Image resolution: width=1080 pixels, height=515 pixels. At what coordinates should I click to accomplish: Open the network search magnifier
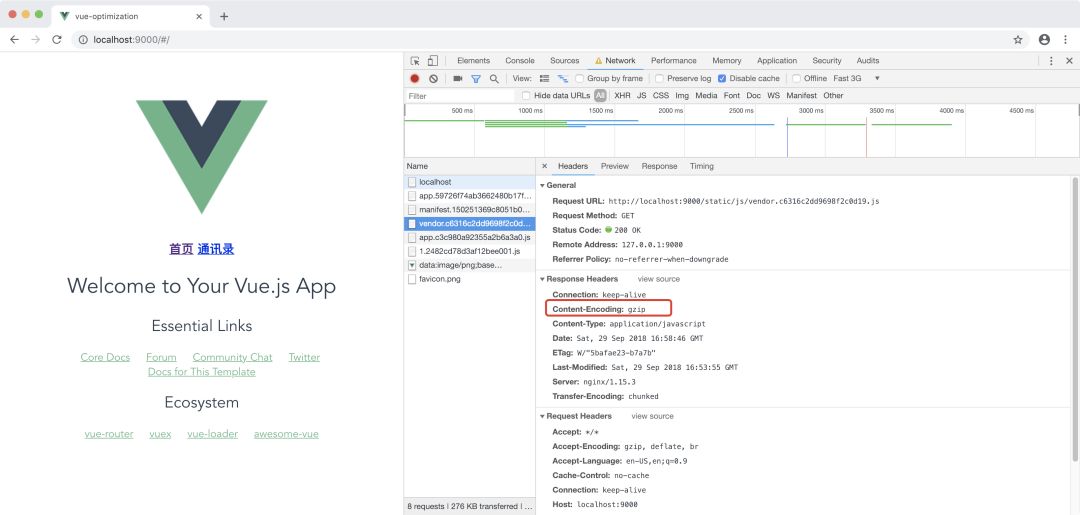(494, 78)
